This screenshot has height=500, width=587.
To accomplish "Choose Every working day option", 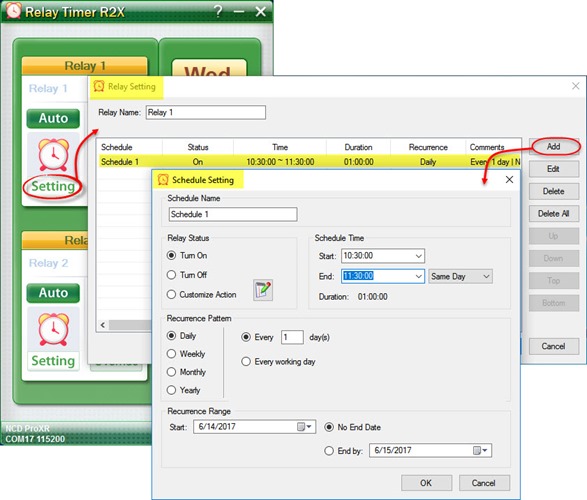I will point(246,362).
